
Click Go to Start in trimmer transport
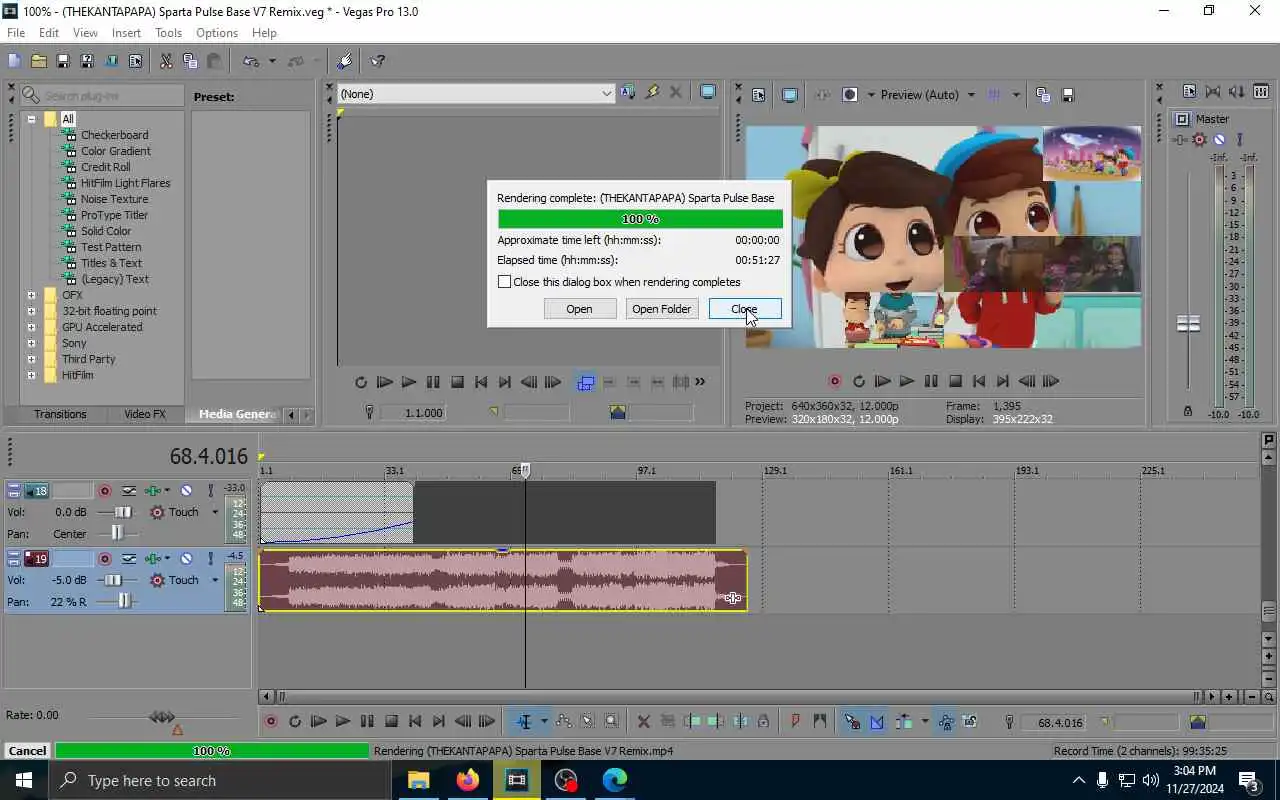coord(481,382)
